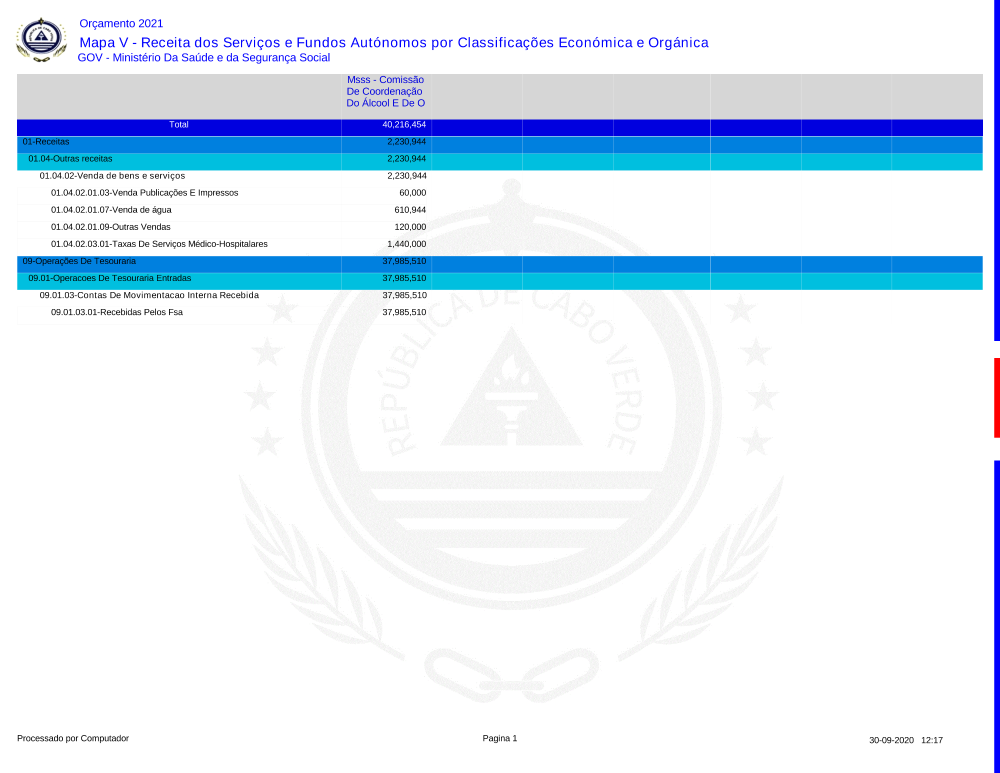1000x773 pixels.
Task: Click the 'Mapa V - Receita dos Serviços' heading
Action: click(393, 42)
